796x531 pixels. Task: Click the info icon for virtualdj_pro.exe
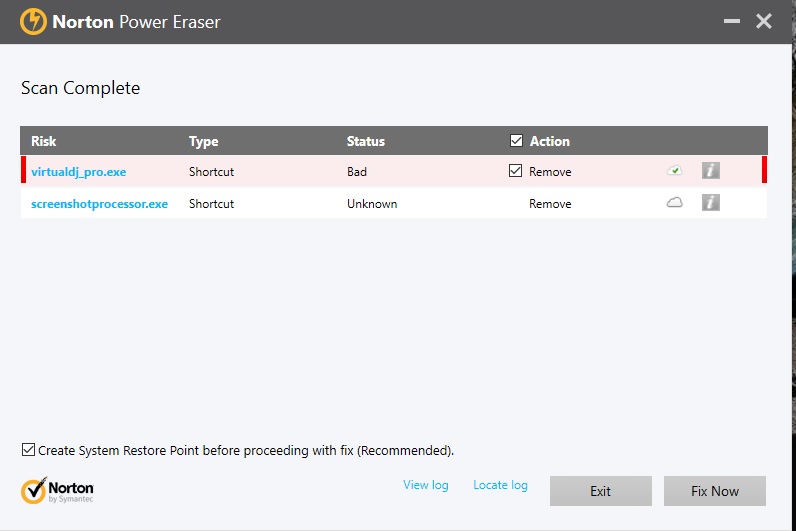click(x=710, y=171)
